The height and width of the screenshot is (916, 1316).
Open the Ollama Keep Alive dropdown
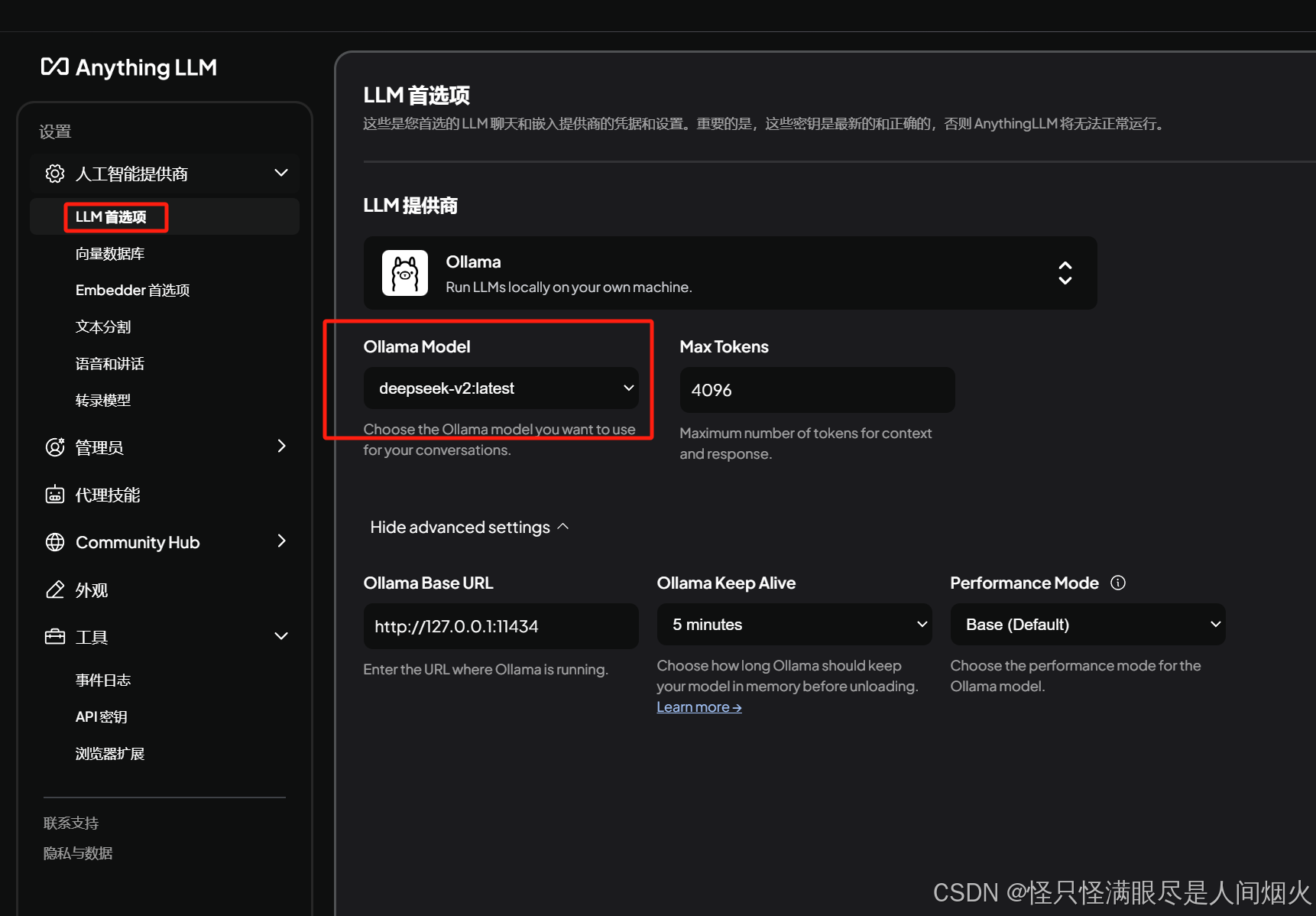click(x=794, y=625)
